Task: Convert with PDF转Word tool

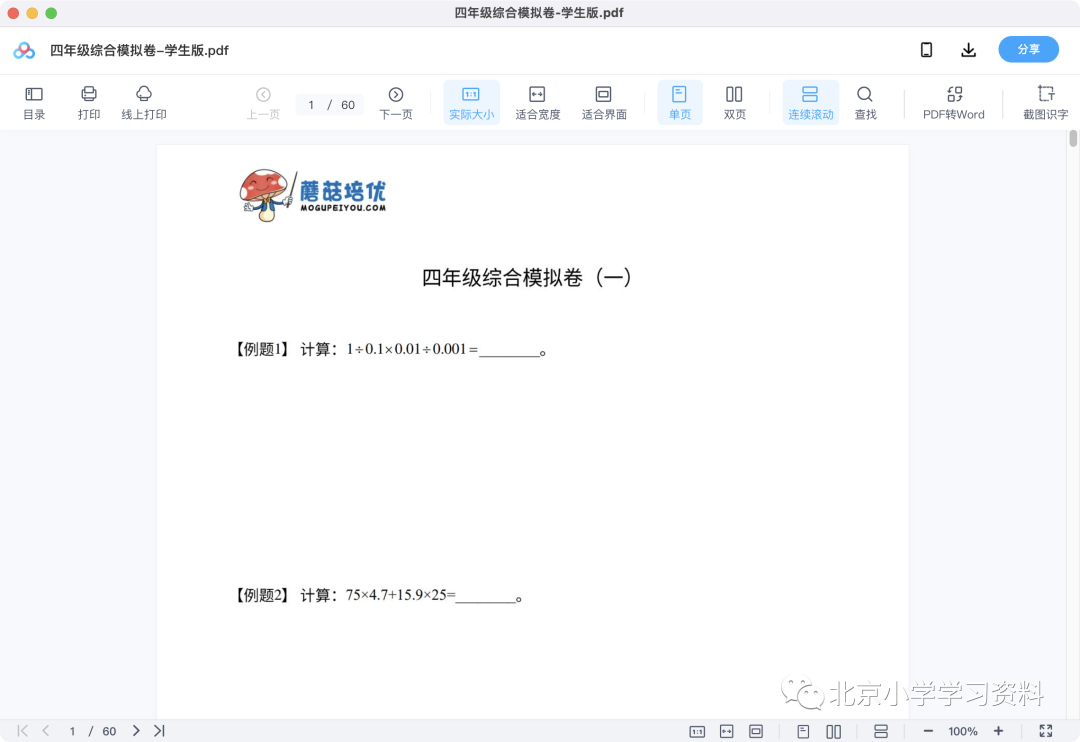Action: point(954,102)
